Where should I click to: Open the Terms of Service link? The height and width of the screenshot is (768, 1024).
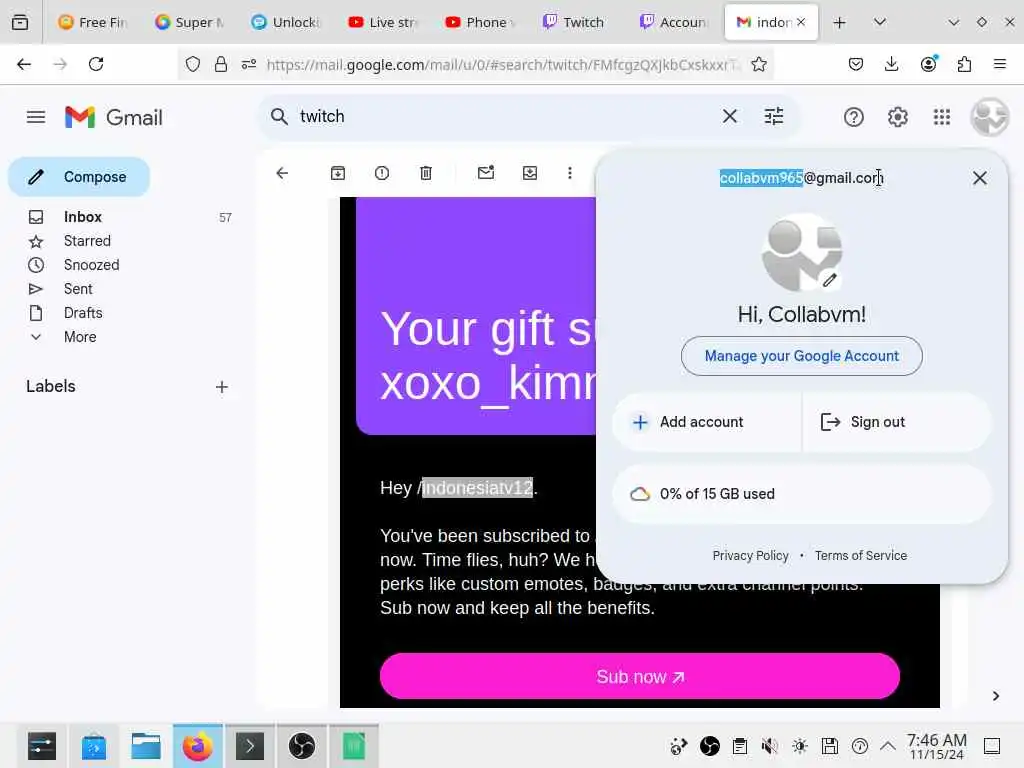(861, 555)
